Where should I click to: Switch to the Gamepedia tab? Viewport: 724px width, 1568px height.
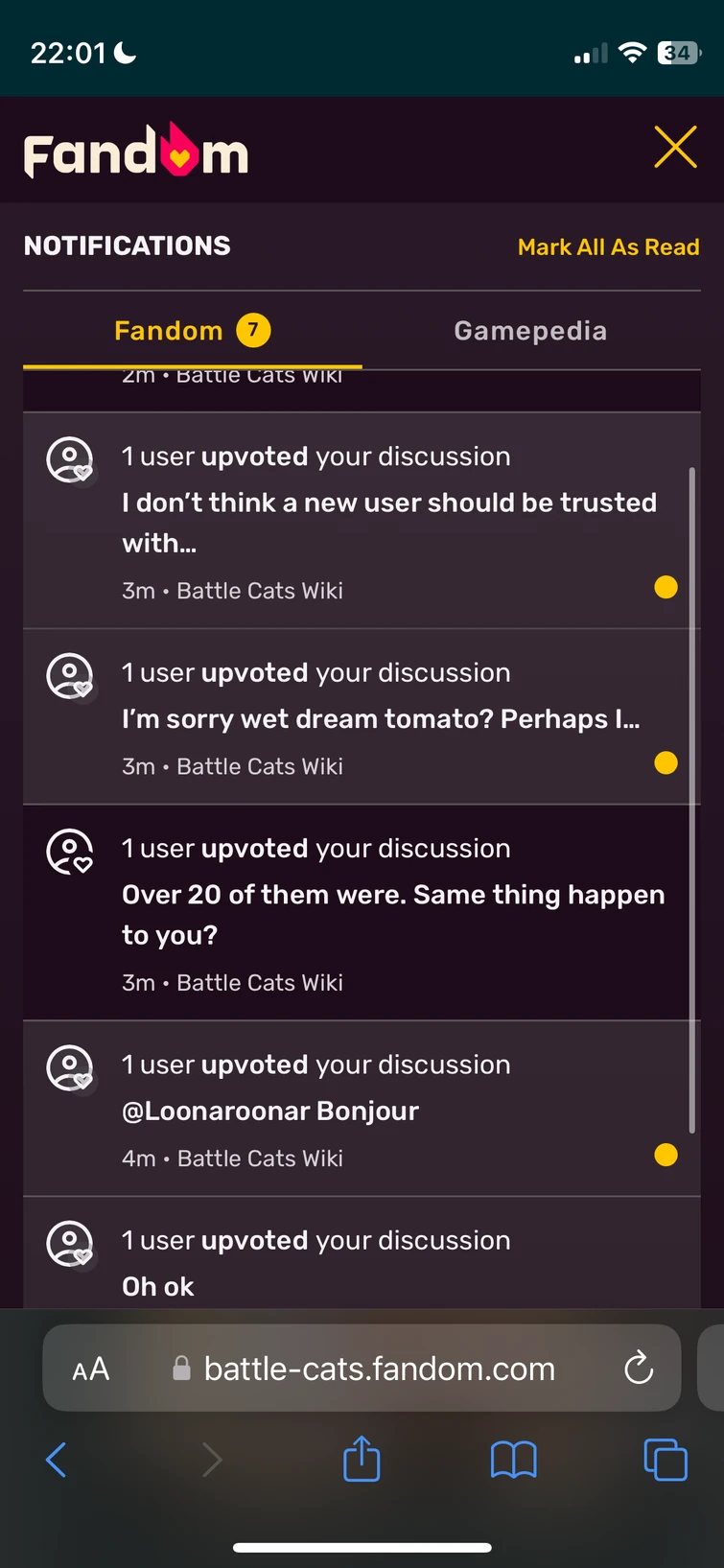point(530,331)
